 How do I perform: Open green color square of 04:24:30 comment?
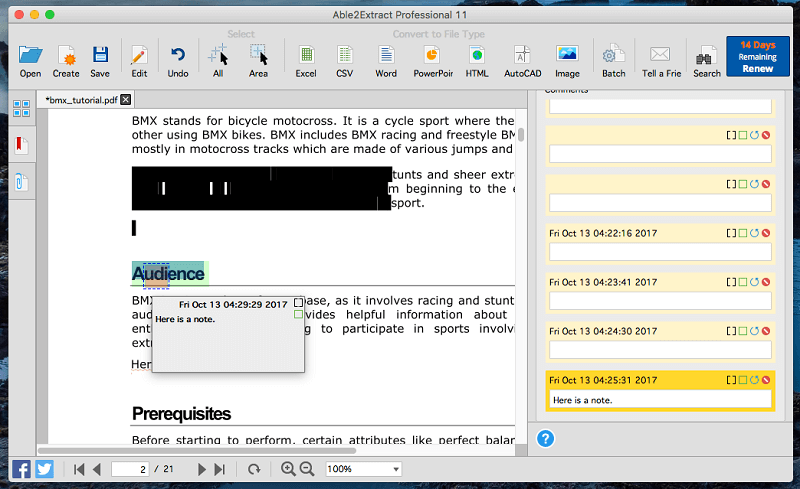point(743,331)
